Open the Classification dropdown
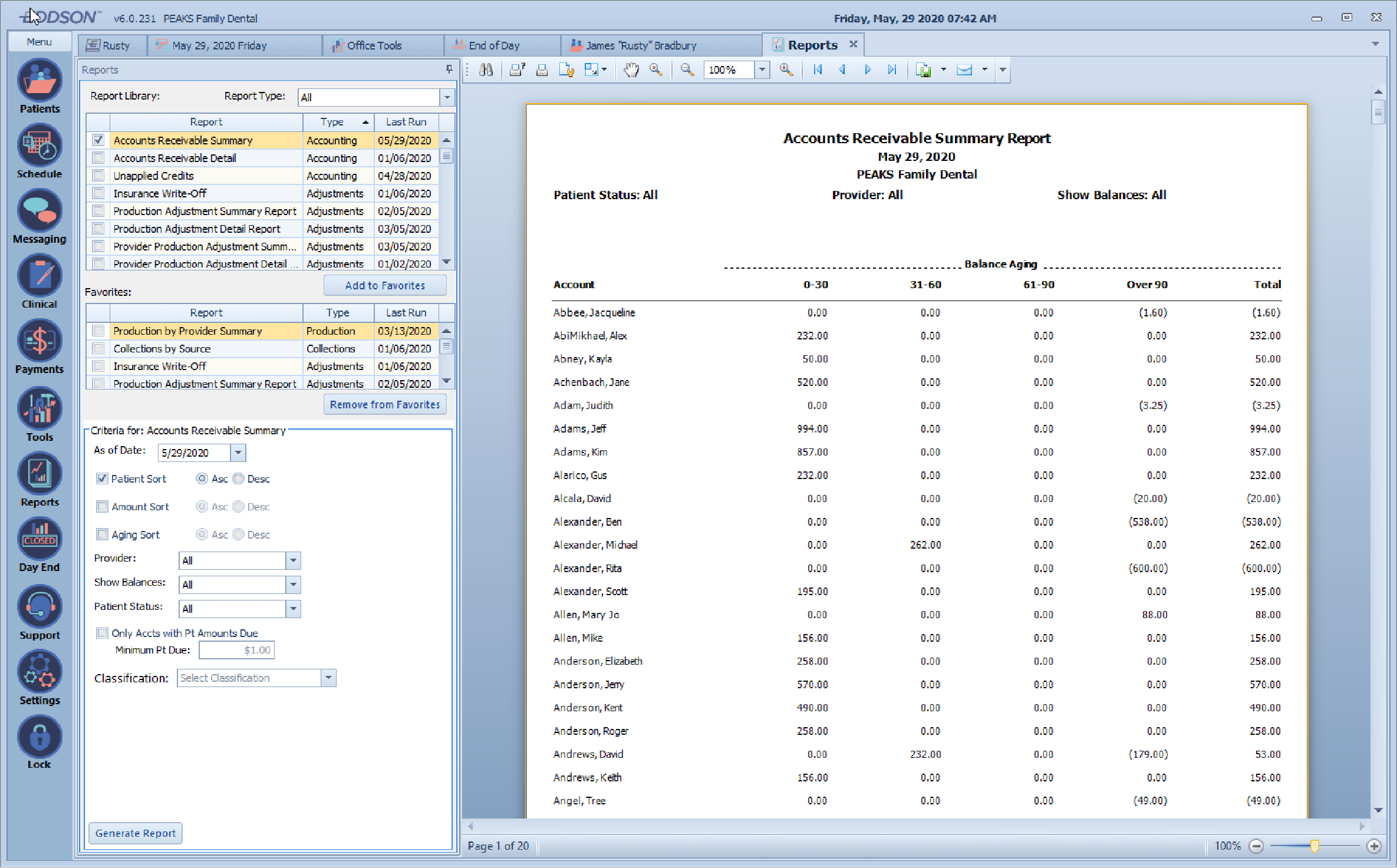The image size is (1397, 868). pos(328,678)
